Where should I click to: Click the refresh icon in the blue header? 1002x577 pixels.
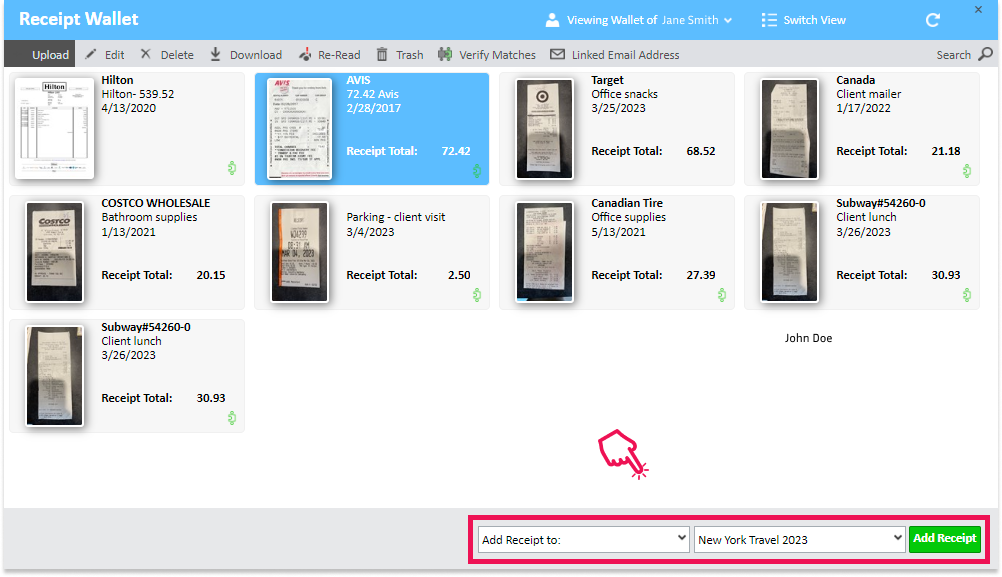932,19
